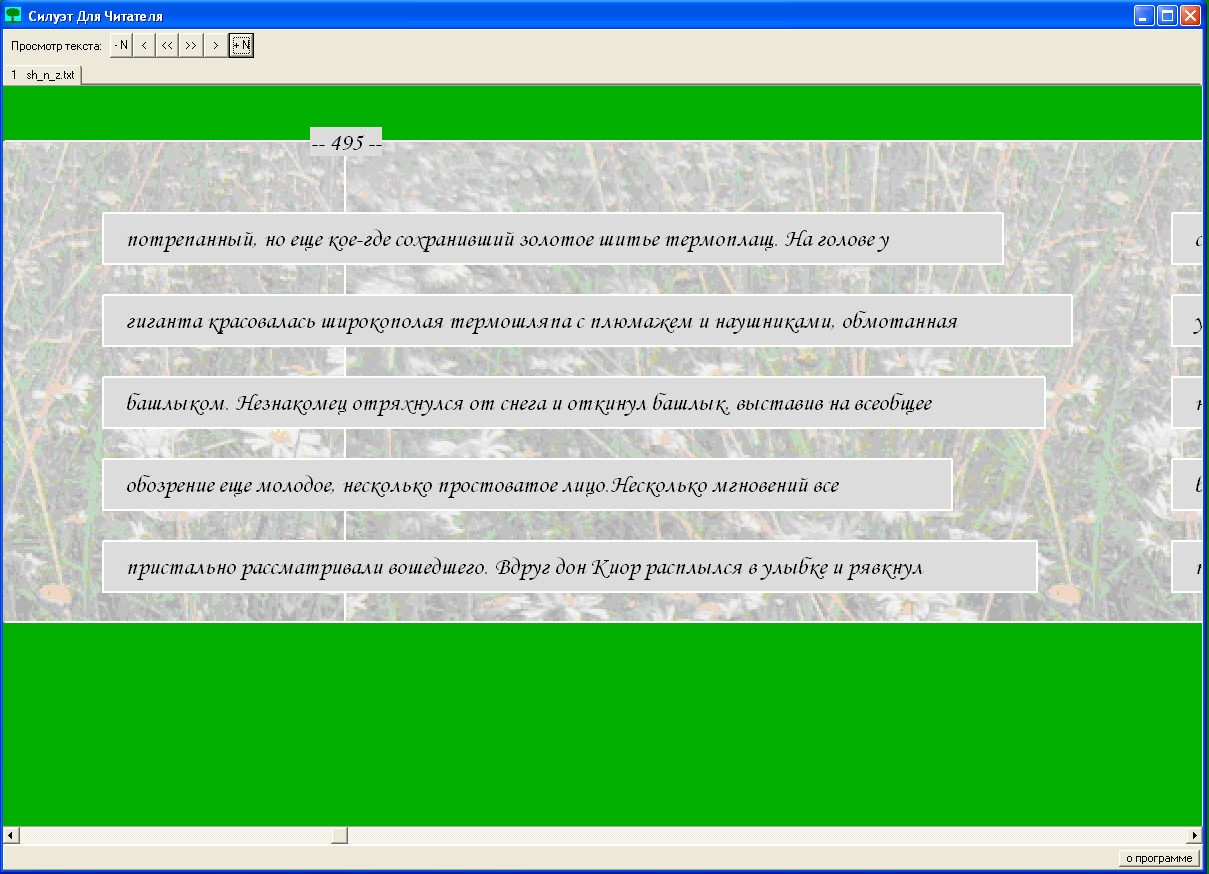Maximize the Силуэт Для Читателя window

click(1167, 16)
